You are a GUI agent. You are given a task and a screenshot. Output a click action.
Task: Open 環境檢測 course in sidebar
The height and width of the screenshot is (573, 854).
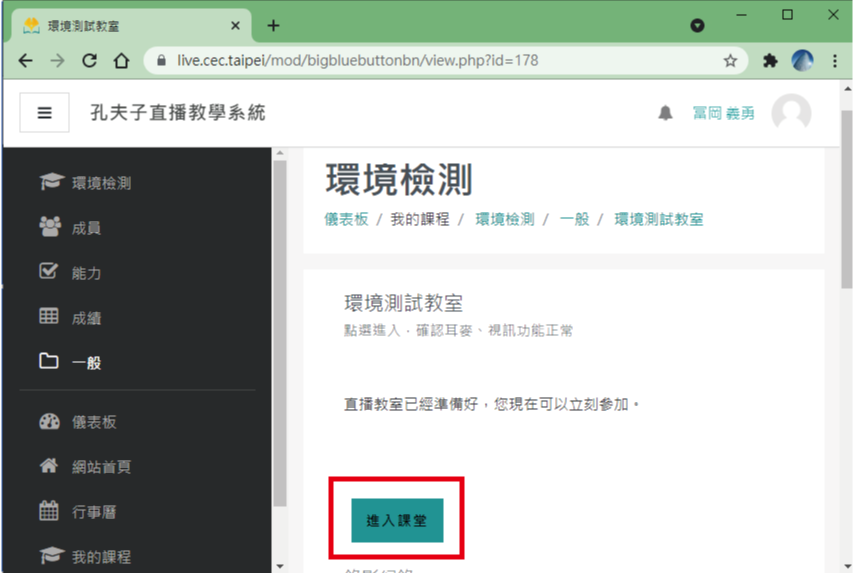point(101,184)
